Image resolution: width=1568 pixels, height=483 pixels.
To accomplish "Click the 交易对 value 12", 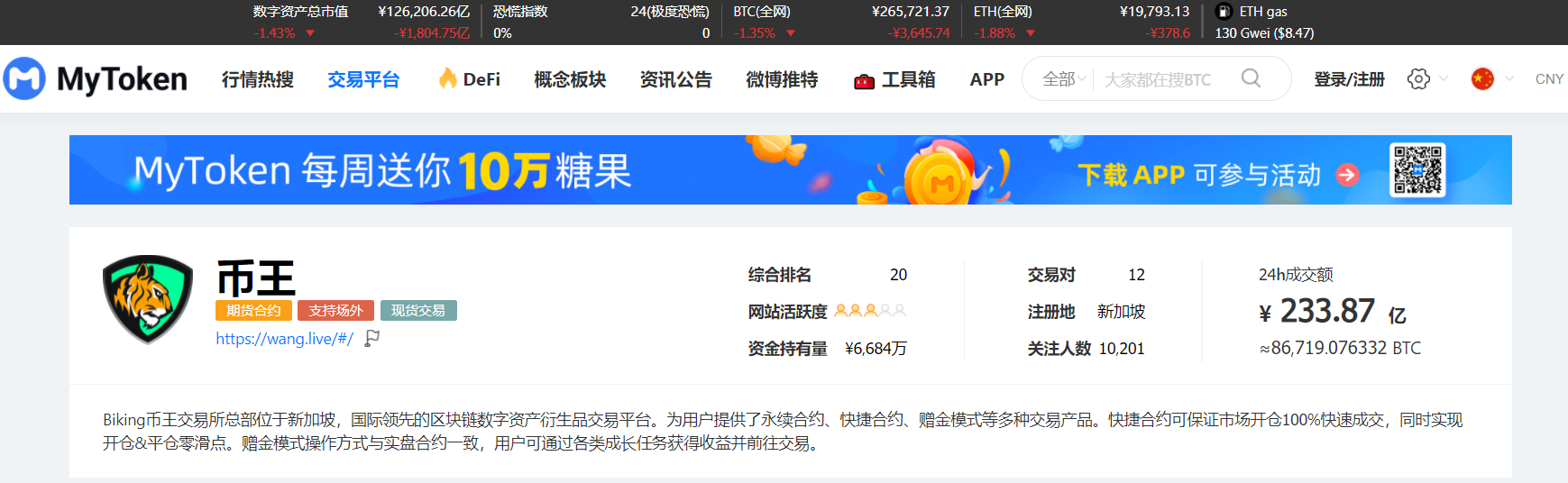I will coord(1136,275).
